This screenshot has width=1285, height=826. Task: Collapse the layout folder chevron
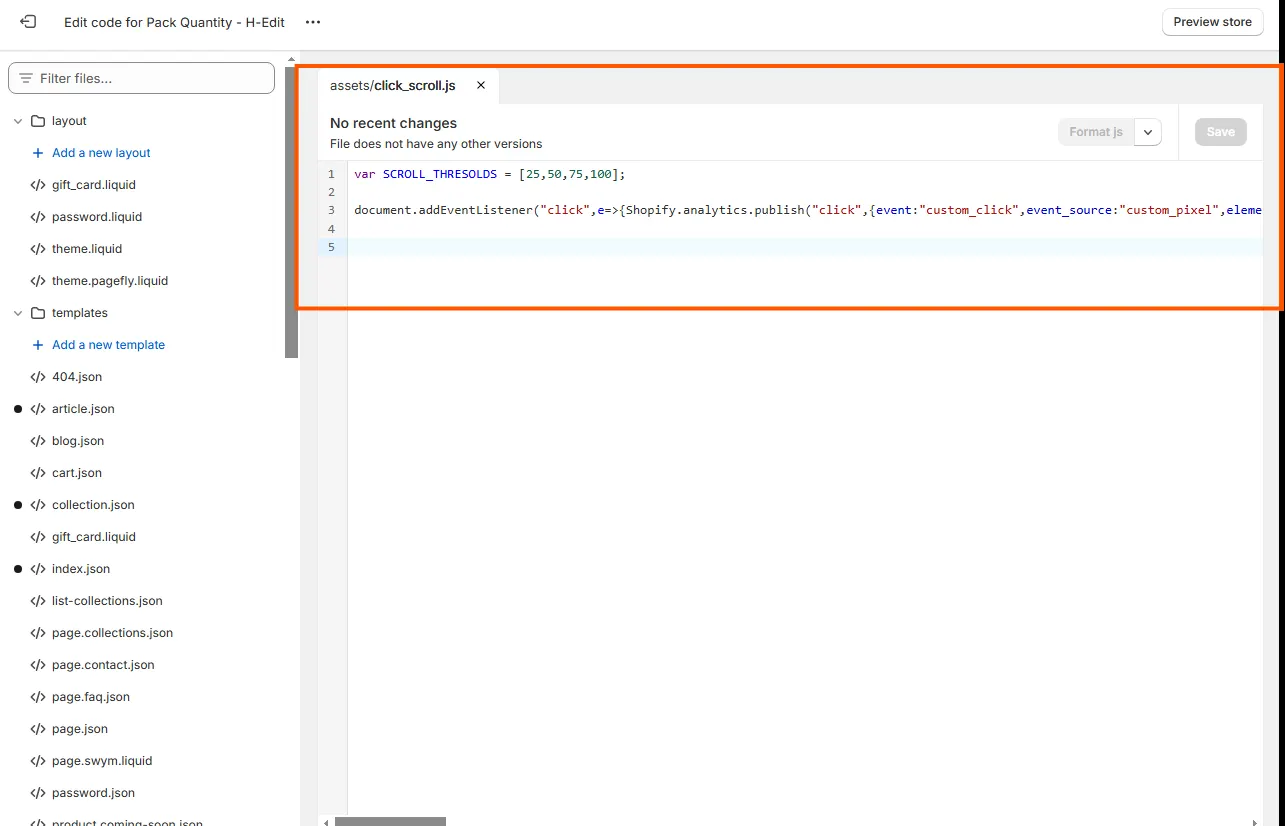(18, 121)
